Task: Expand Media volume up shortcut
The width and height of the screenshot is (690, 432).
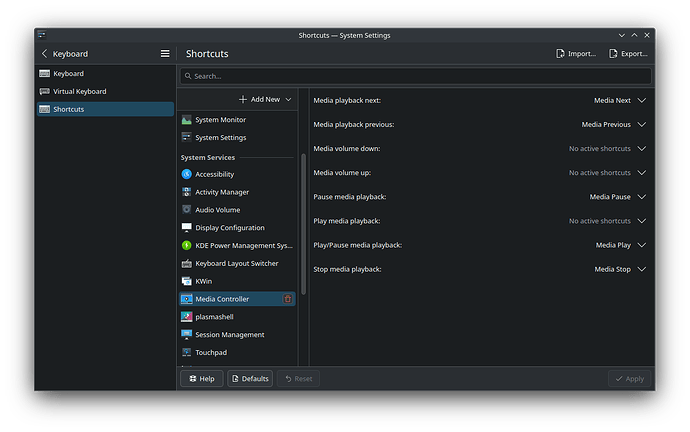Action: 642,172
